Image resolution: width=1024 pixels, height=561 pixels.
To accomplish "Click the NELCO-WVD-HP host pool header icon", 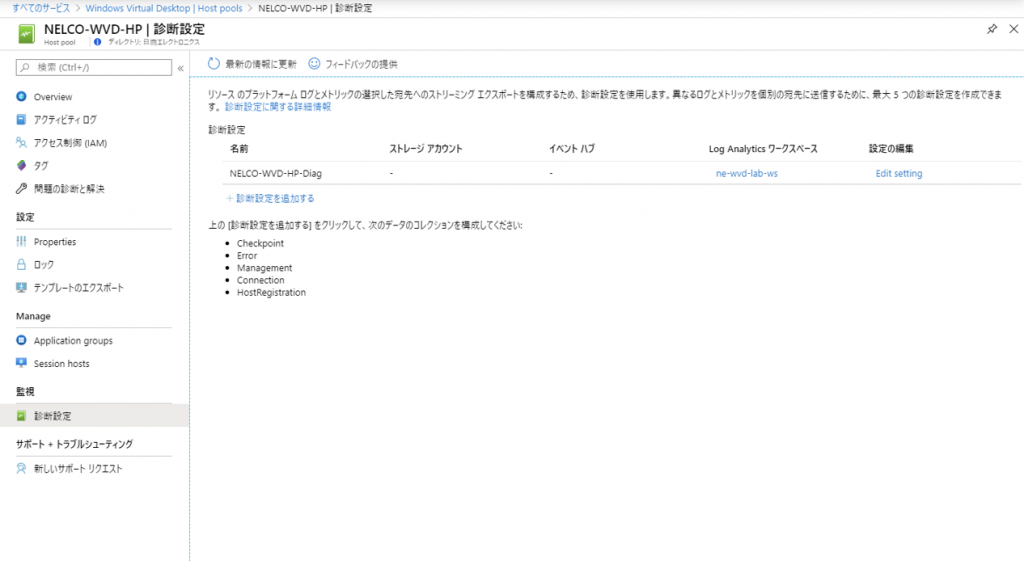I will (x=27, y=34).
